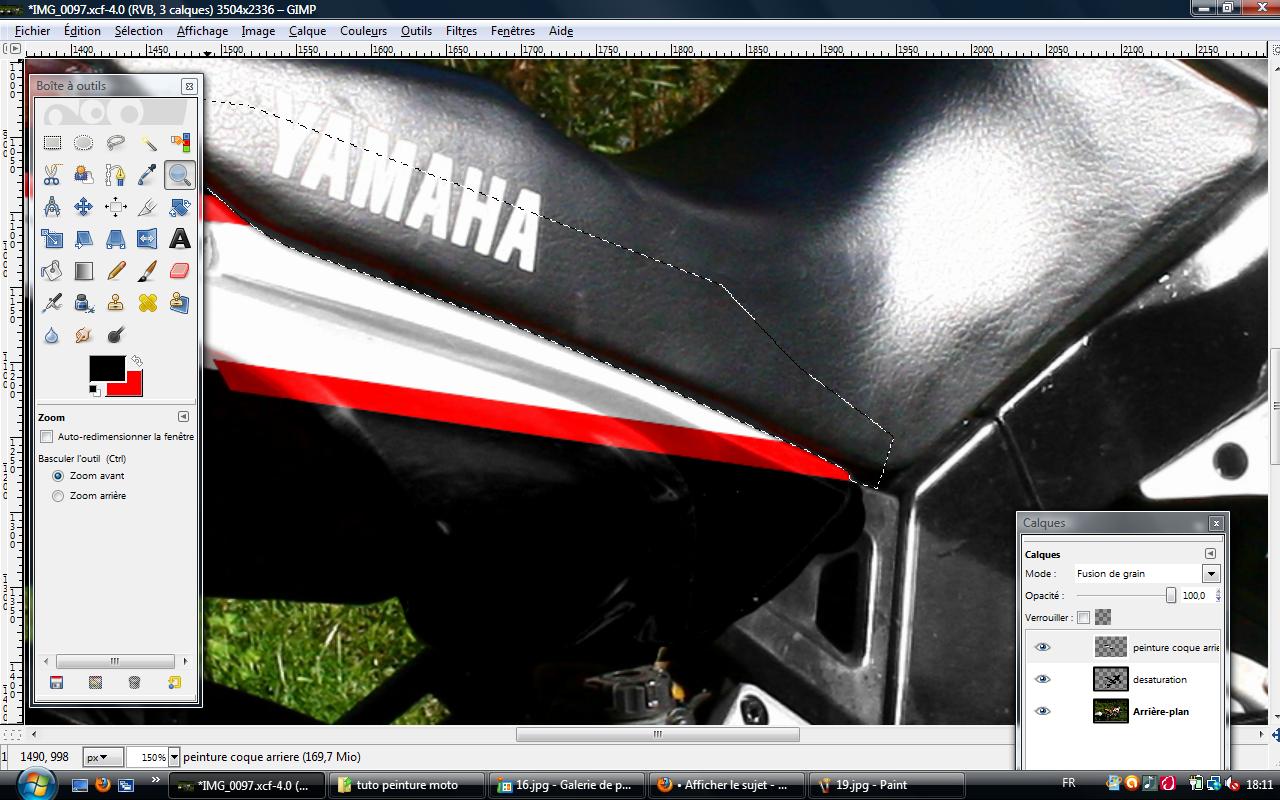
Task: Adjust the Opacité stepper arrows
Action: [1217, 596]
